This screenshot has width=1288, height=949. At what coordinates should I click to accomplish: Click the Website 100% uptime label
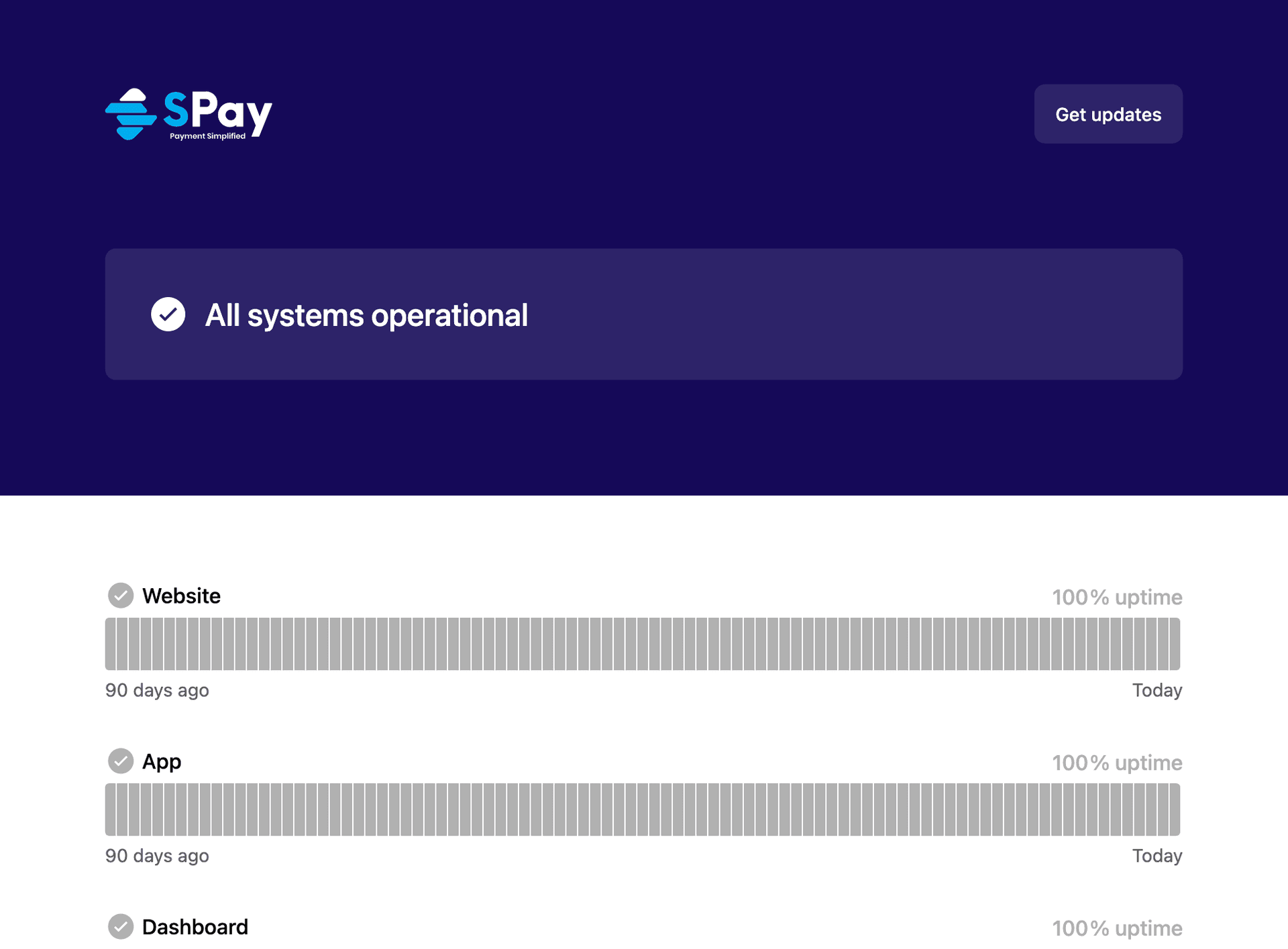tap(1116, 597)
